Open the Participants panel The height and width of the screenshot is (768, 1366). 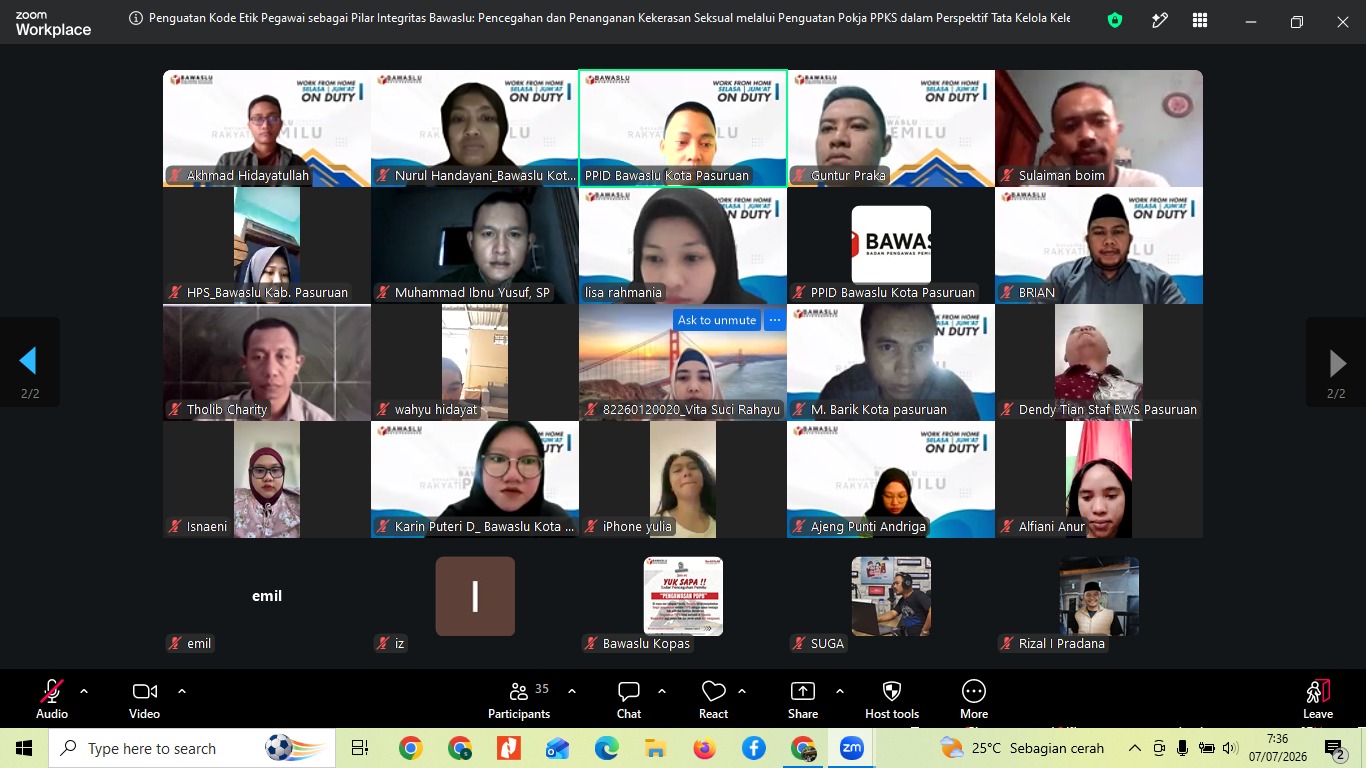tap(519, 699)
